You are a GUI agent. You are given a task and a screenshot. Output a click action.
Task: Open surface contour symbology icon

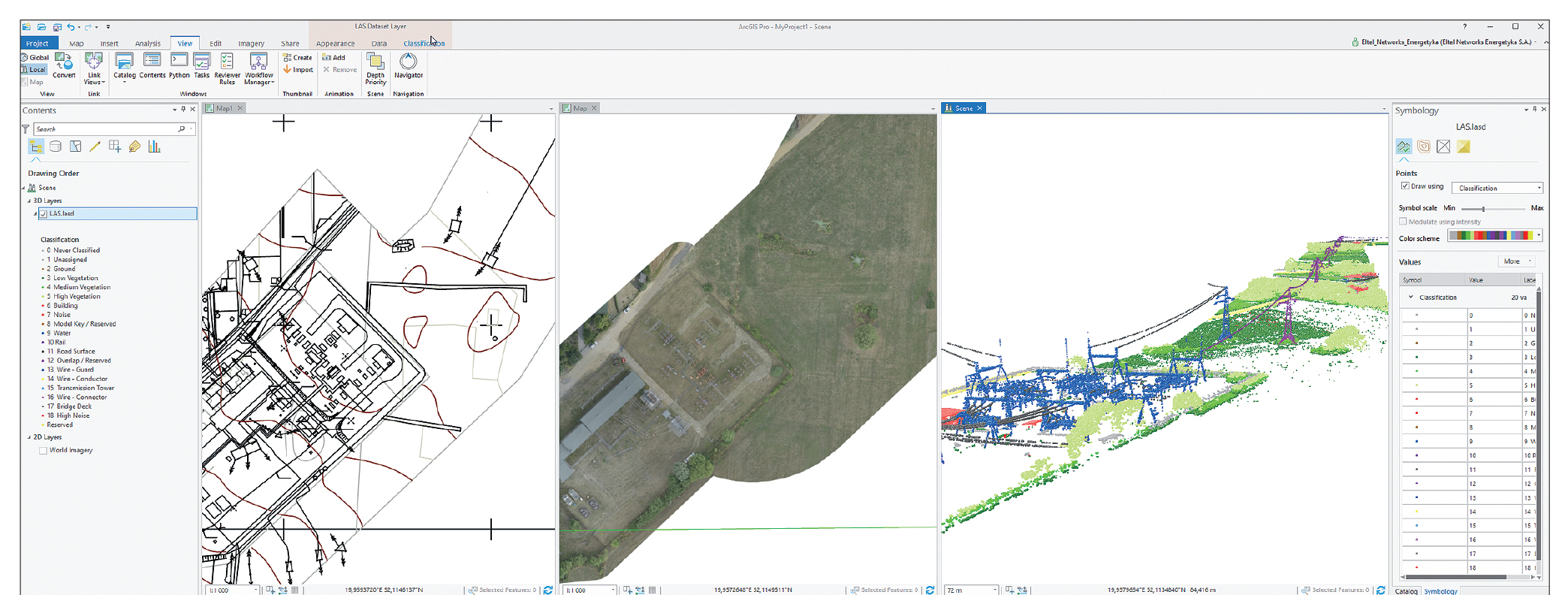coord(1424,146)
